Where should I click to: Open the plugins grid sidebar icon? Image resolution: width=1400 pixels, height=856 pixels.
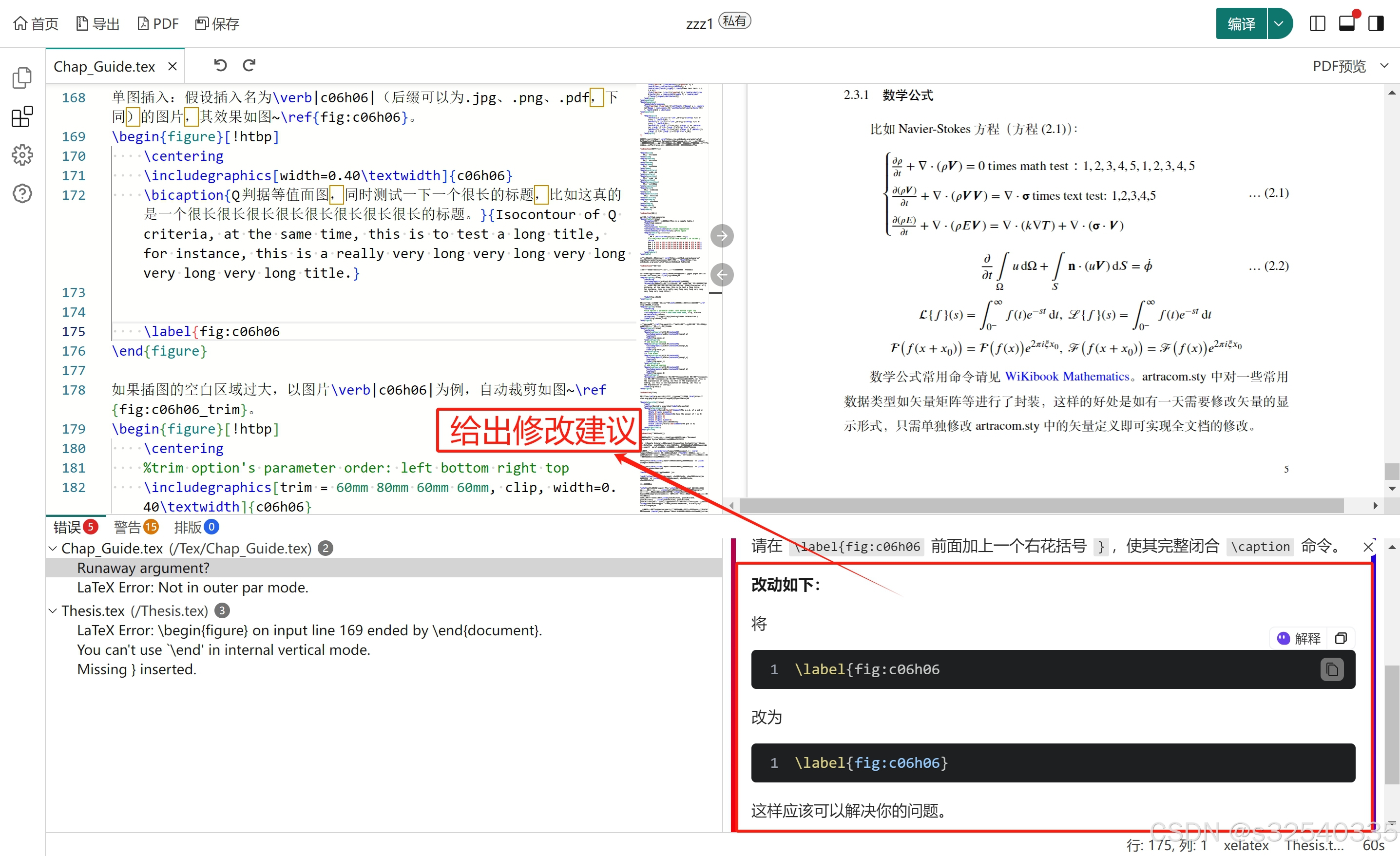click(22, 116)
